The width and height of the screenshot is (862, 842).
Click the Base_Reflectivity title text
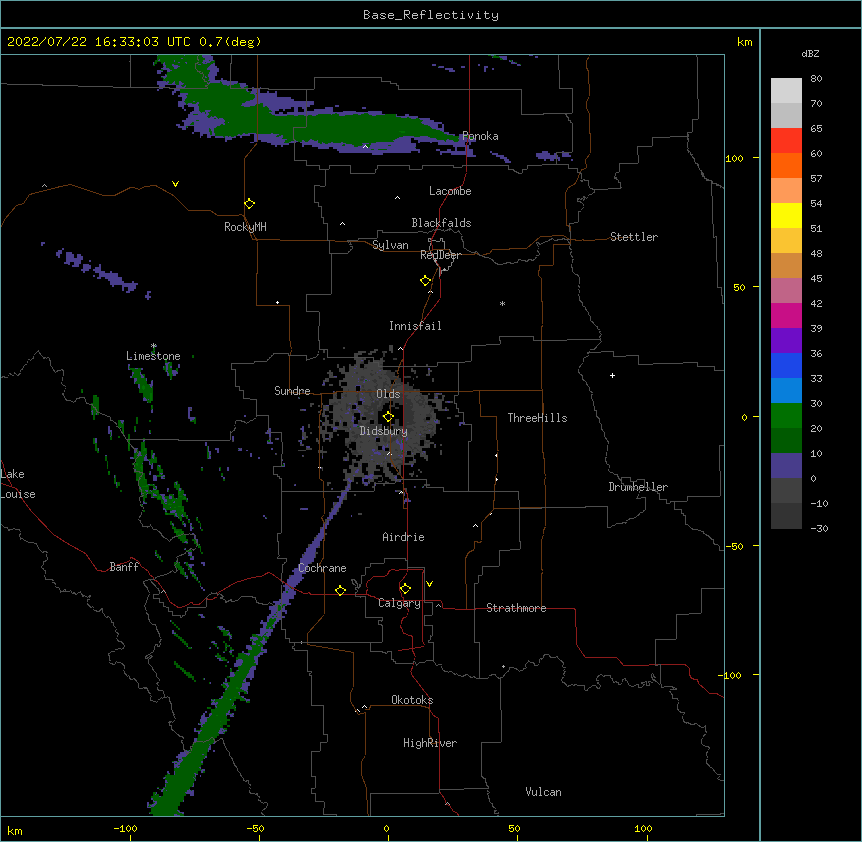[431, 15]
